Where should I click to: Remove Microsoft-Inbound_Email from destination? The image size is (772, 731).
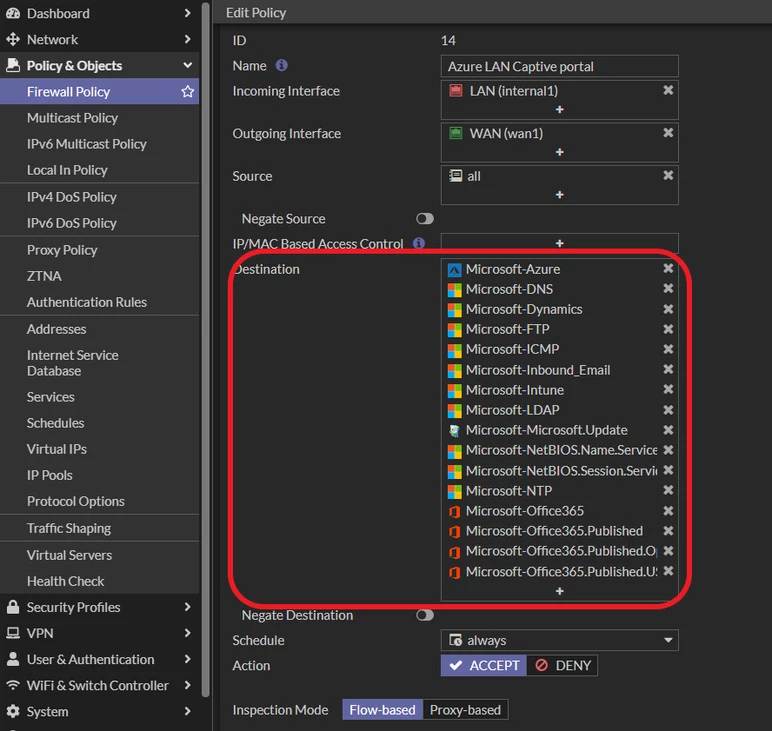click(668, 369)
